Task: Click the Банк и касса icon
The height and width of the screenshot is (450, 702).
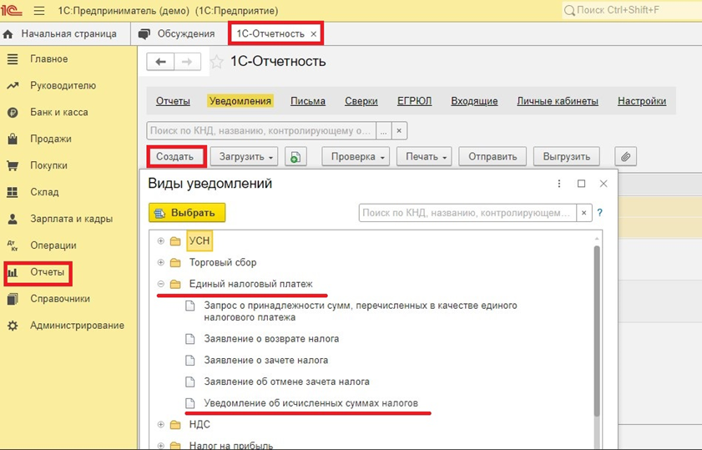Action: [x=13, y=112]
